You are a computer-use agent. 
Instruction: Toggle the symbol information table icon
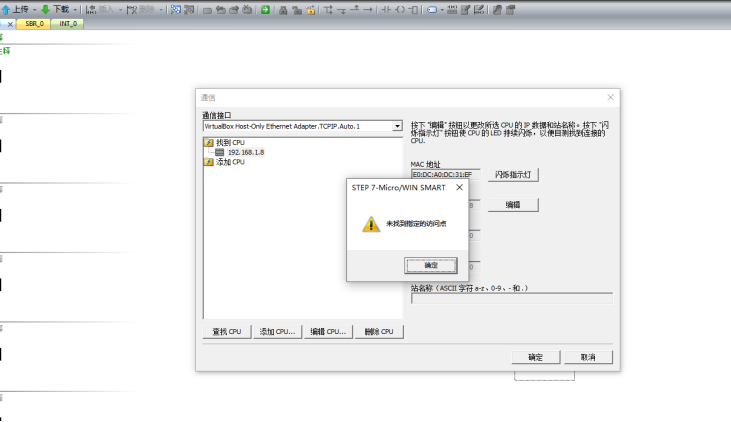(x=452, y=9)
